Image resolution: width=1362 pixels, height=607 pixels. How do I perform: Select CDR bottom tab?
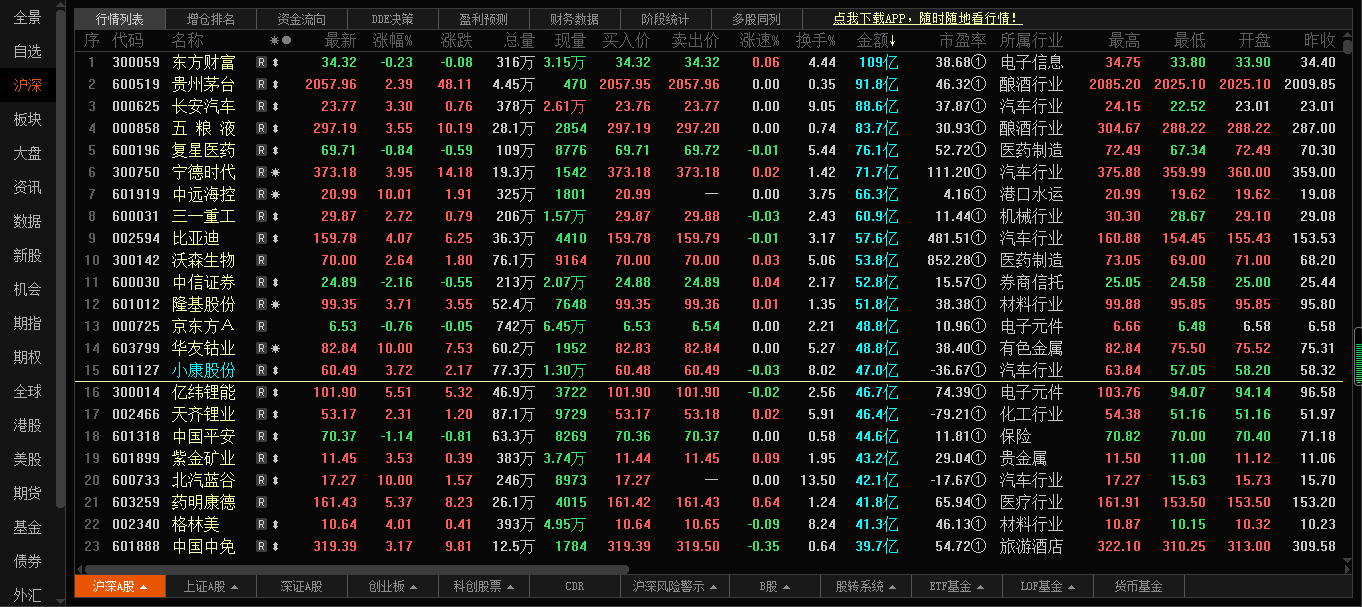574,587
